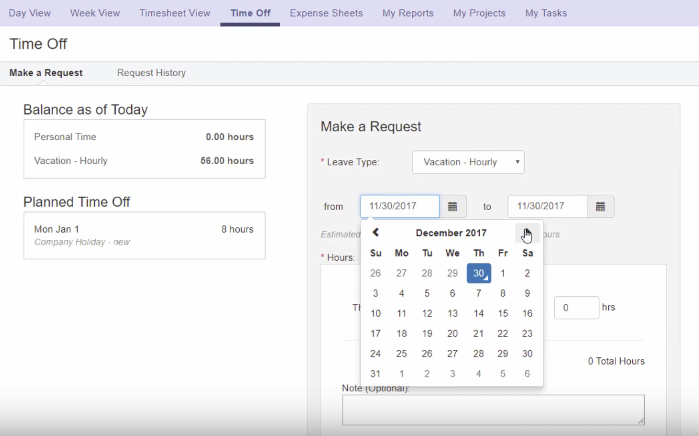Click the hours input box
699x436 pixels.
point(576,308)
